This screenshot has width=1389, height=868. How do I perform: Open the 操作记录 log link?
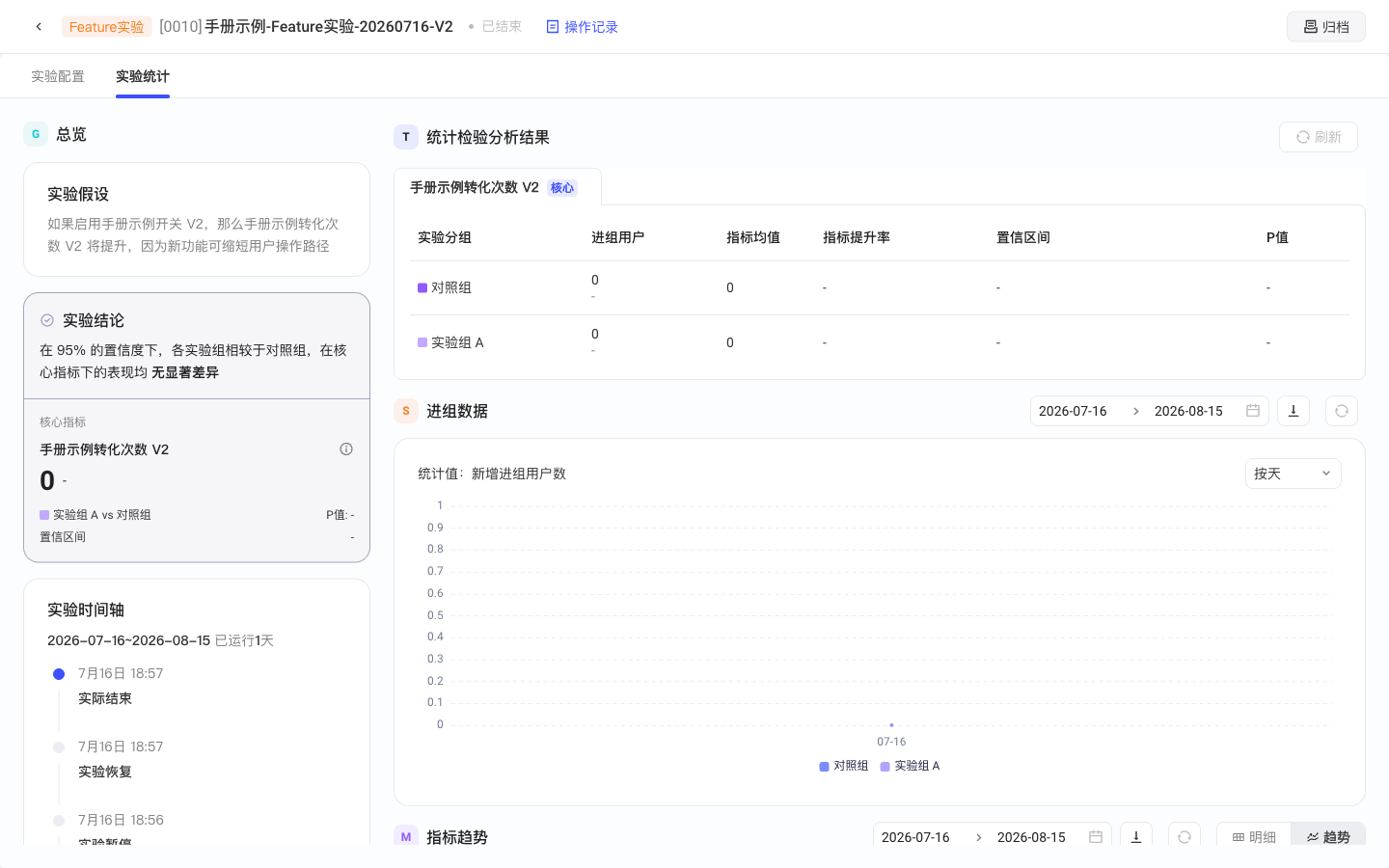click(582, 27)
